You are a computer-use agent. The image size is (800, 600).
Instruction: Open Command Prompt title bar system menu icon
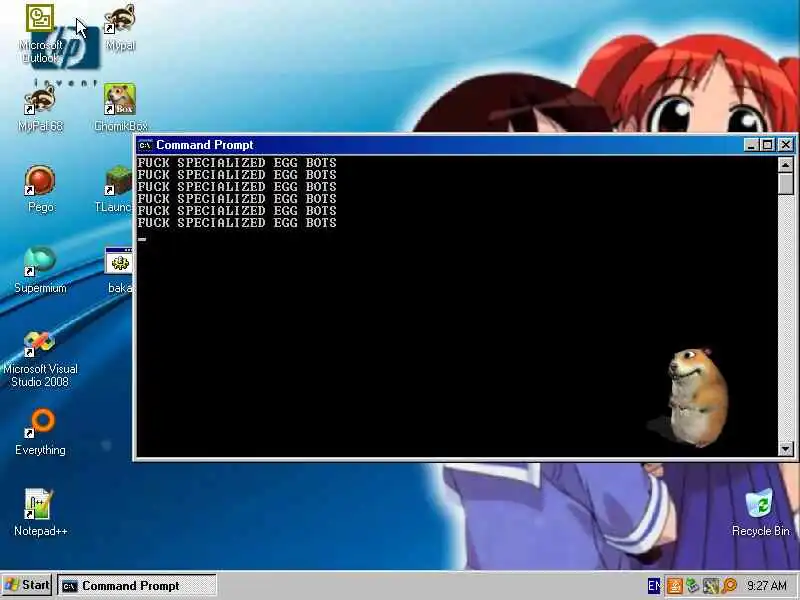pyautogui.click(x=145, y=145)
